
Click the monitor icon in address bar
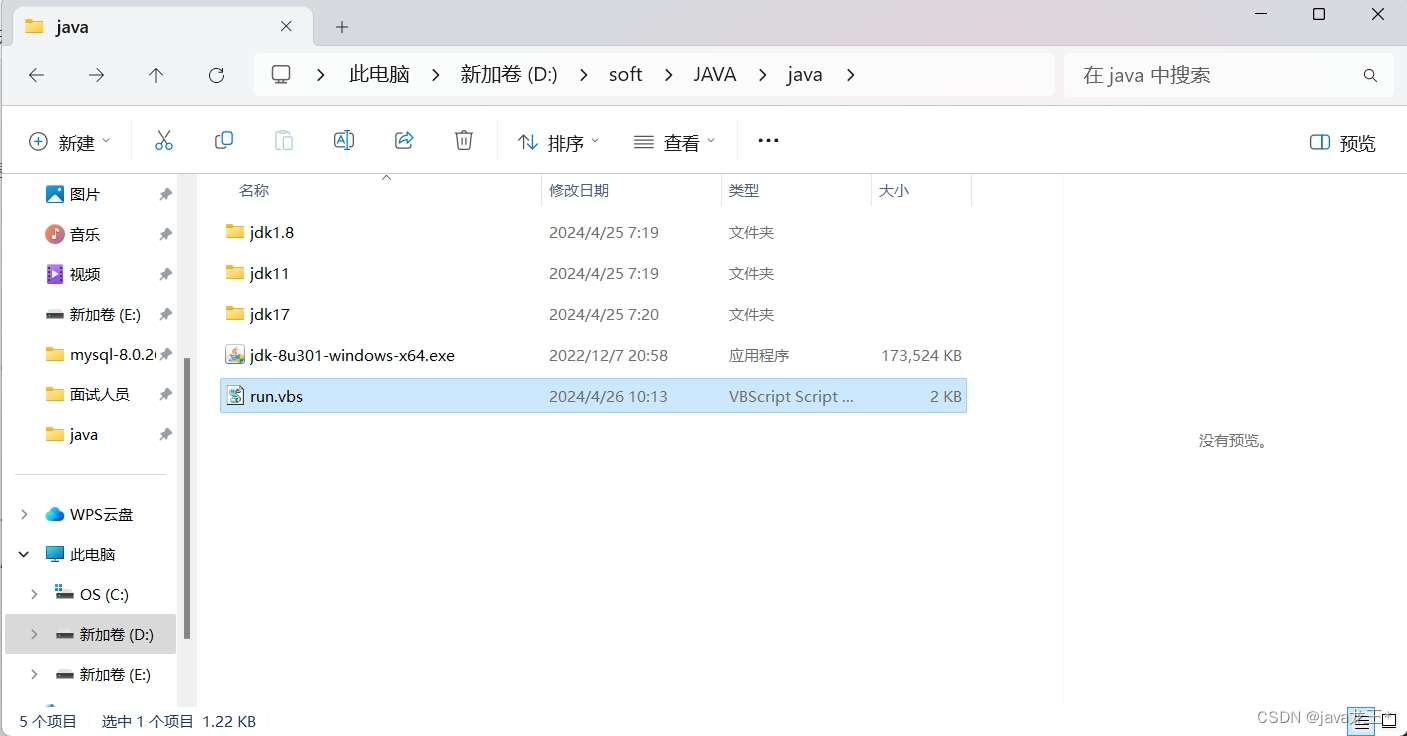281,75
